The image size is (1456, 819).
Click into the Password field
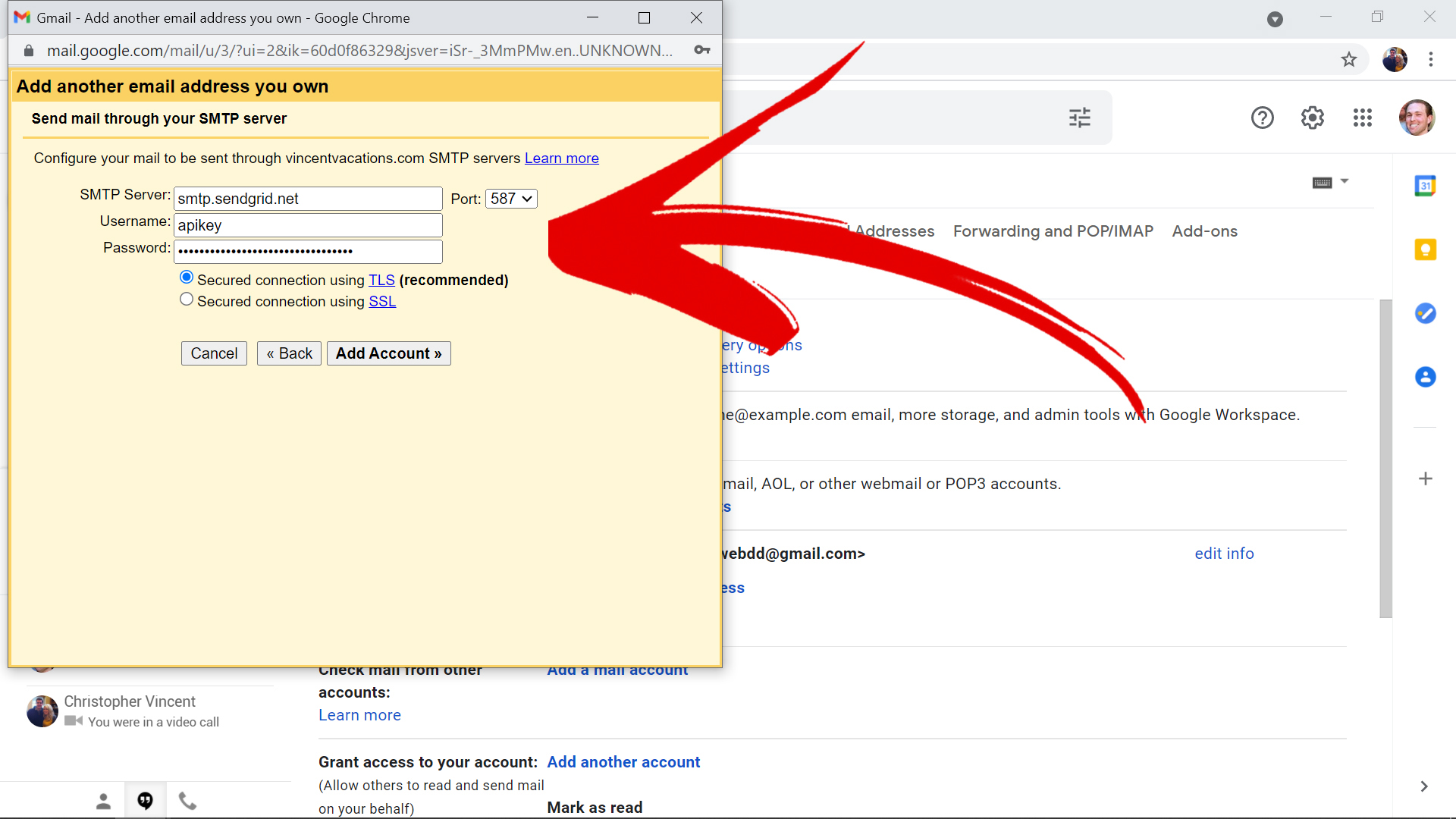pos(308,251)
